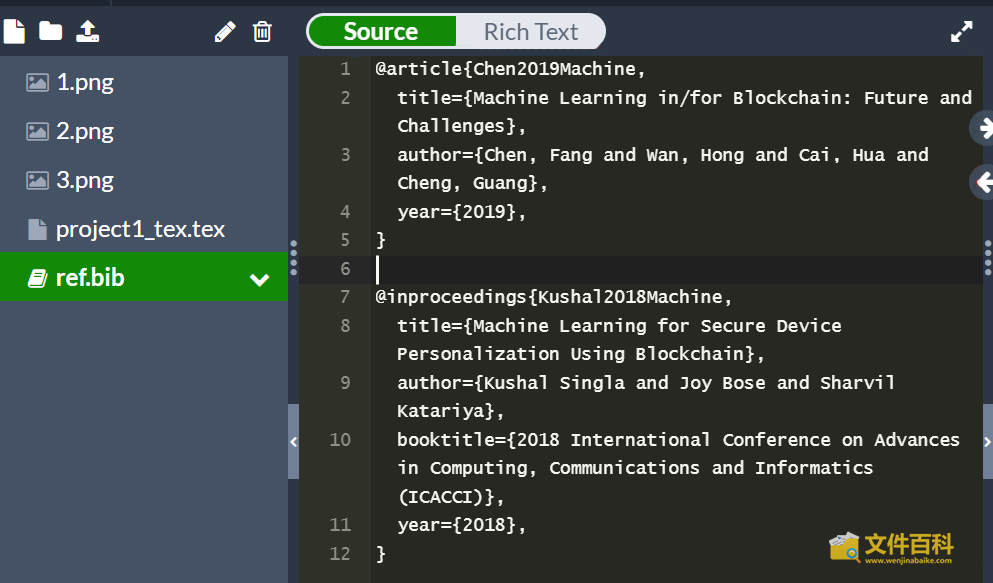Viewport: 993px width, 583px height.
Task: Switch editor to Source mode
Action: [381, 32]
